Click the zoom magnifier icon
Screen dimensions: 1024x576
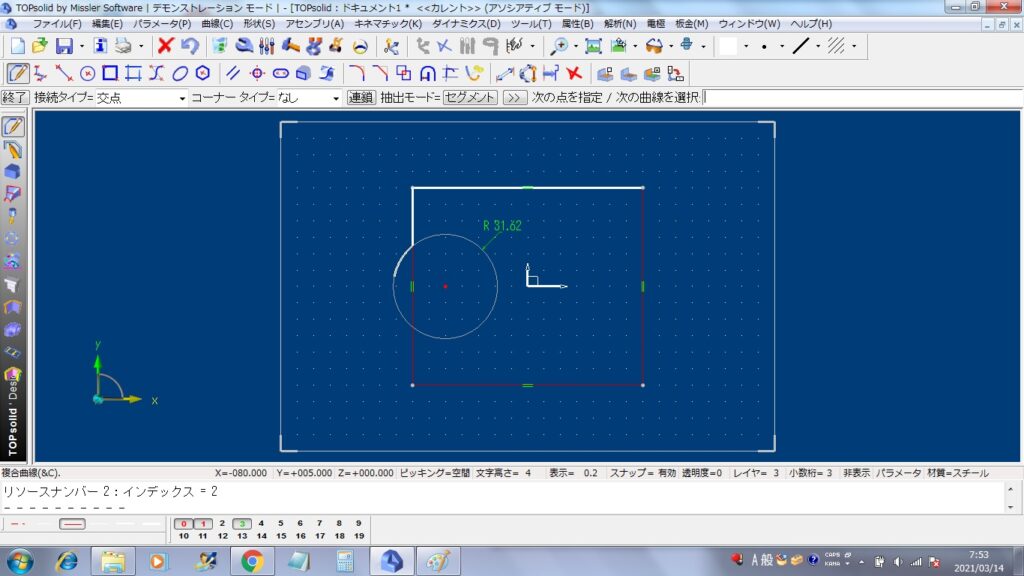(x=559, y=46)
